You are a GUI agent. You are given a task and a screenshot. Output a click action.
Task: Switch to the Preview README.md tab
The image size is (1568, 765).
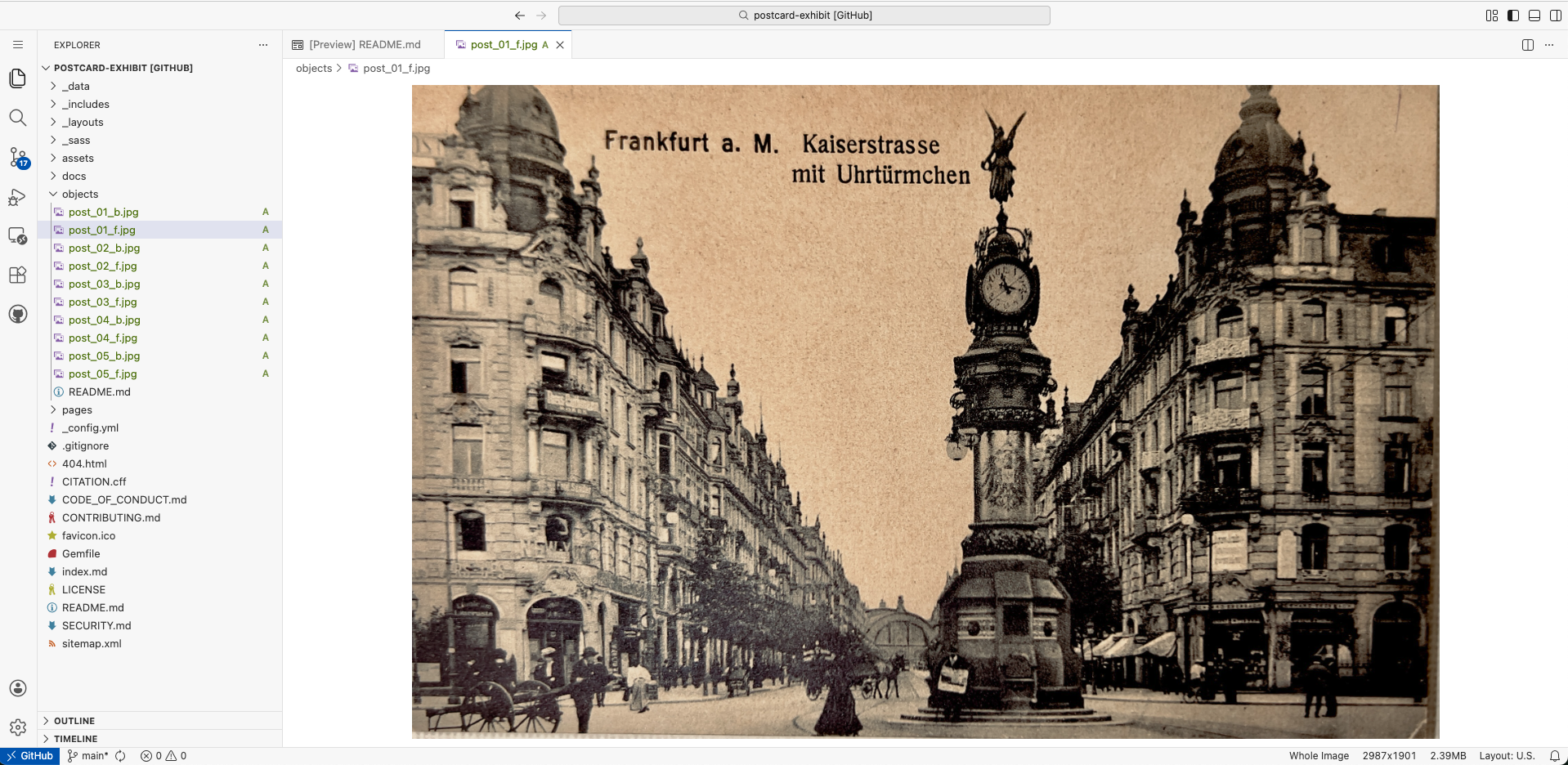364,45
